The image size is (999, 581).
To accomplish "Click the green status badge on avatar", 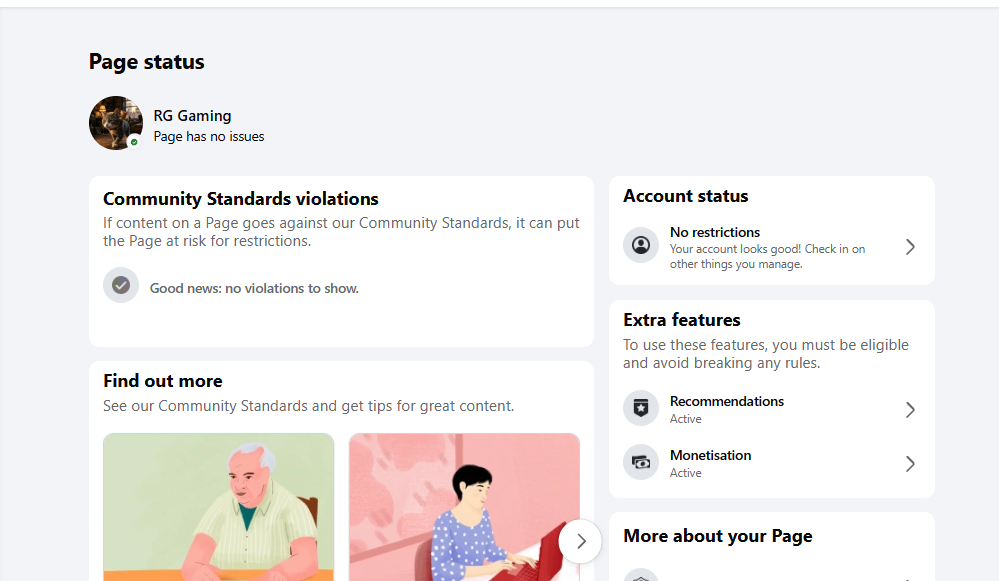I will [134, 142].
